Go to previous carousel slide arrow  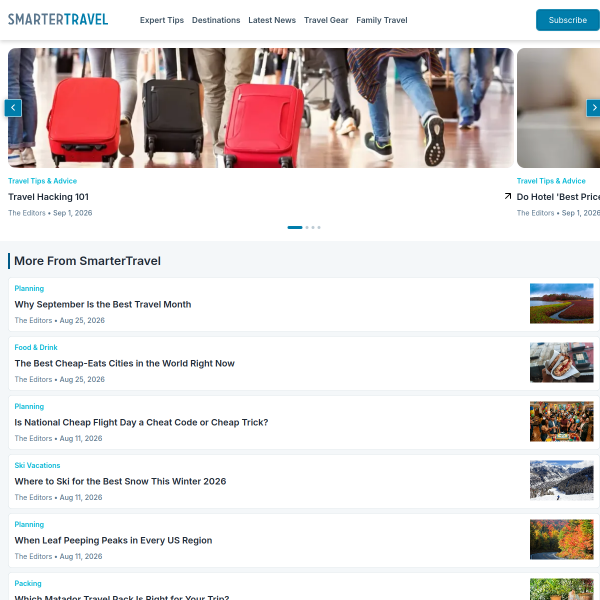[13, 108]
